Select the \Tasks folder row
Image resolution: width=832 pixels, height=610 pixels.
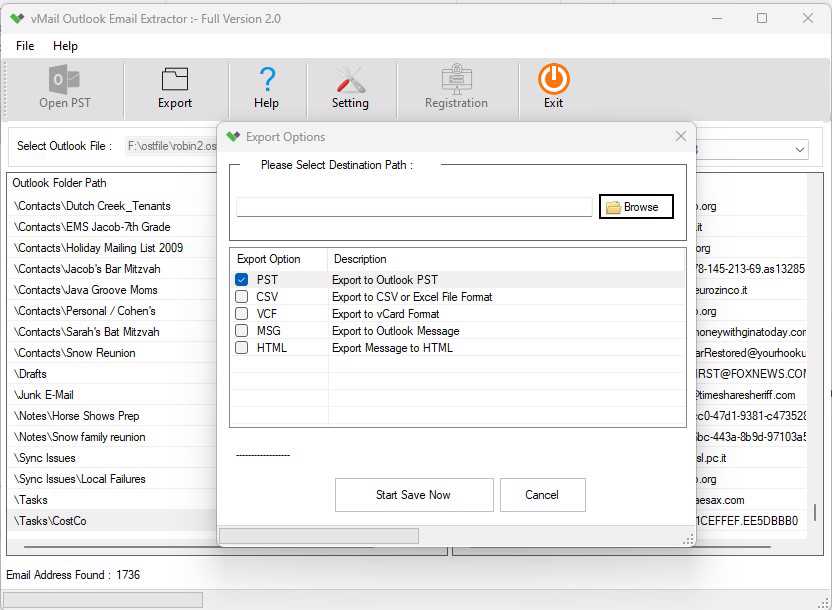tap(112, 500)
